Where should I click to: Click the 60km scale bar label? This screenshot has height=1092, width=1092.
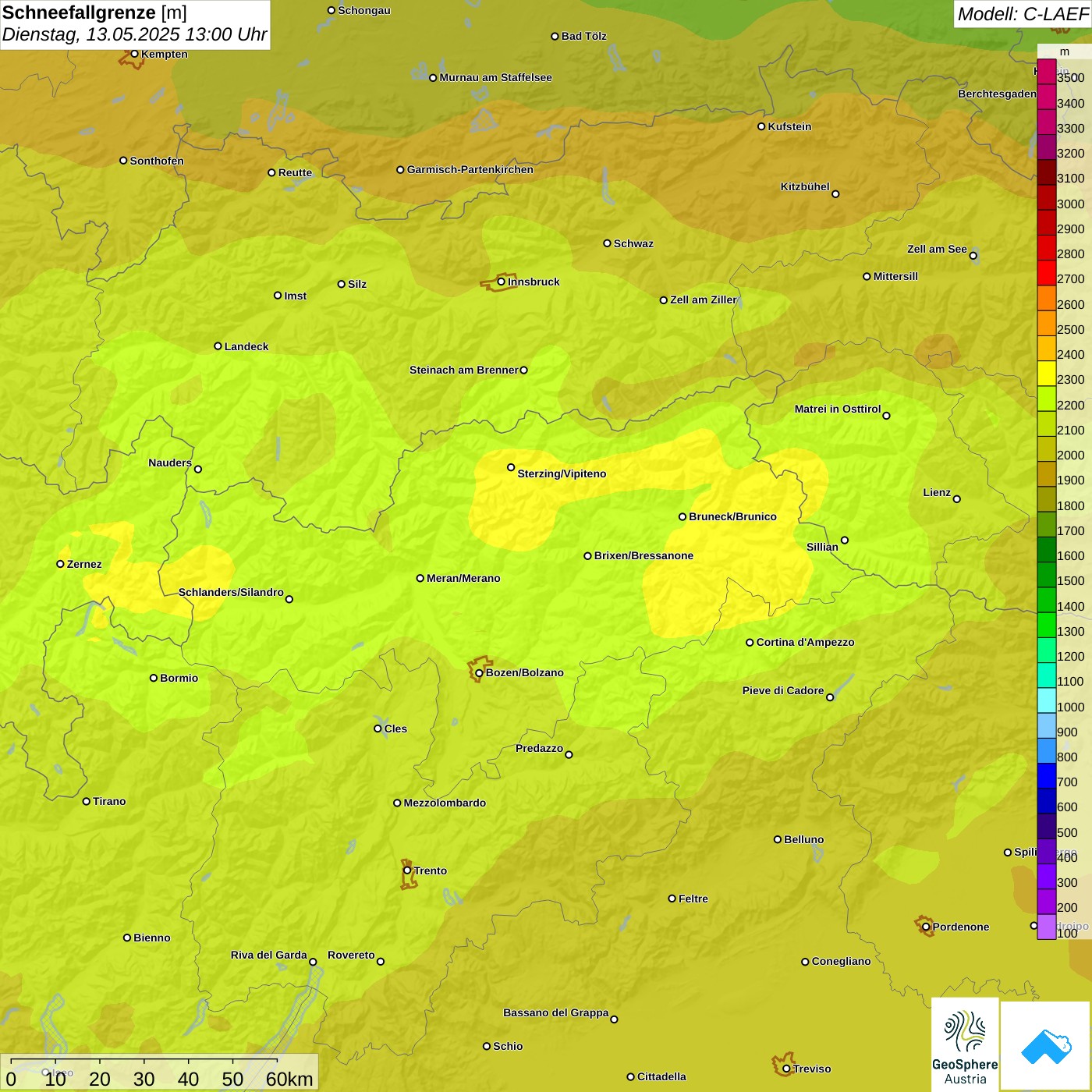(x=289, y=1079)
